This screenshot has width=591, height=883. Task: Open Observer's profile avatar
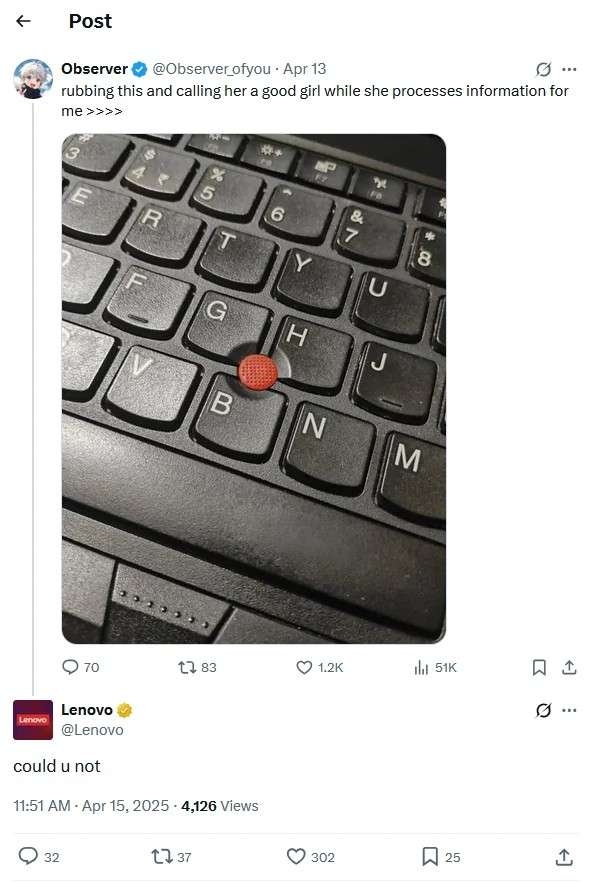pyautogui.click(x=33, y=79)
